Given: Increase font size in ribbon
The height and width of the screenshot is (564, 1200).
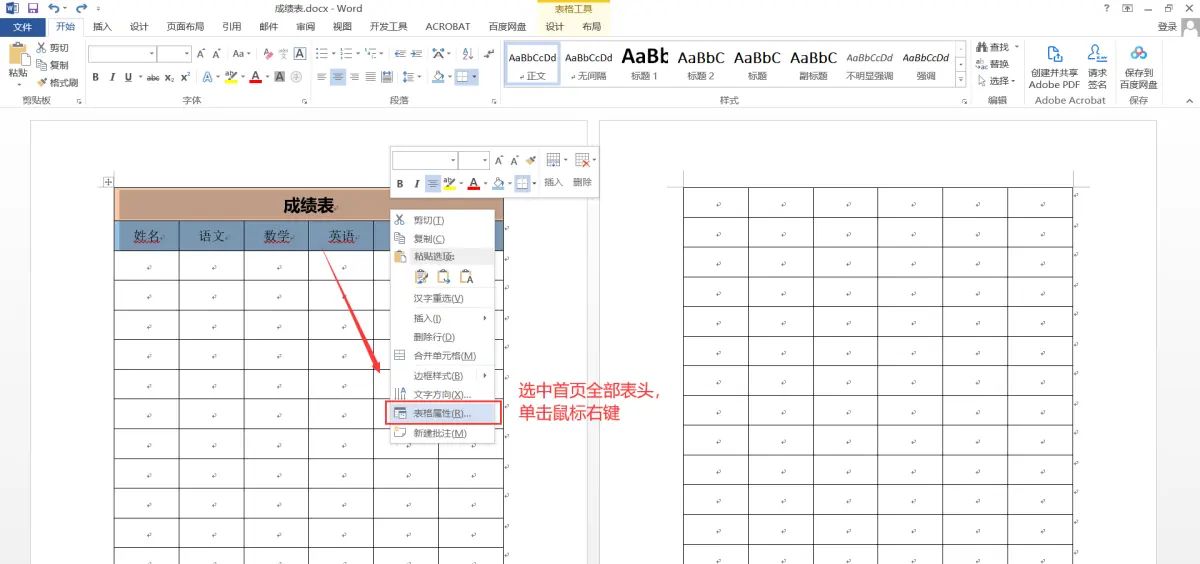Looking at the screenshot, I should coord(201,53).
